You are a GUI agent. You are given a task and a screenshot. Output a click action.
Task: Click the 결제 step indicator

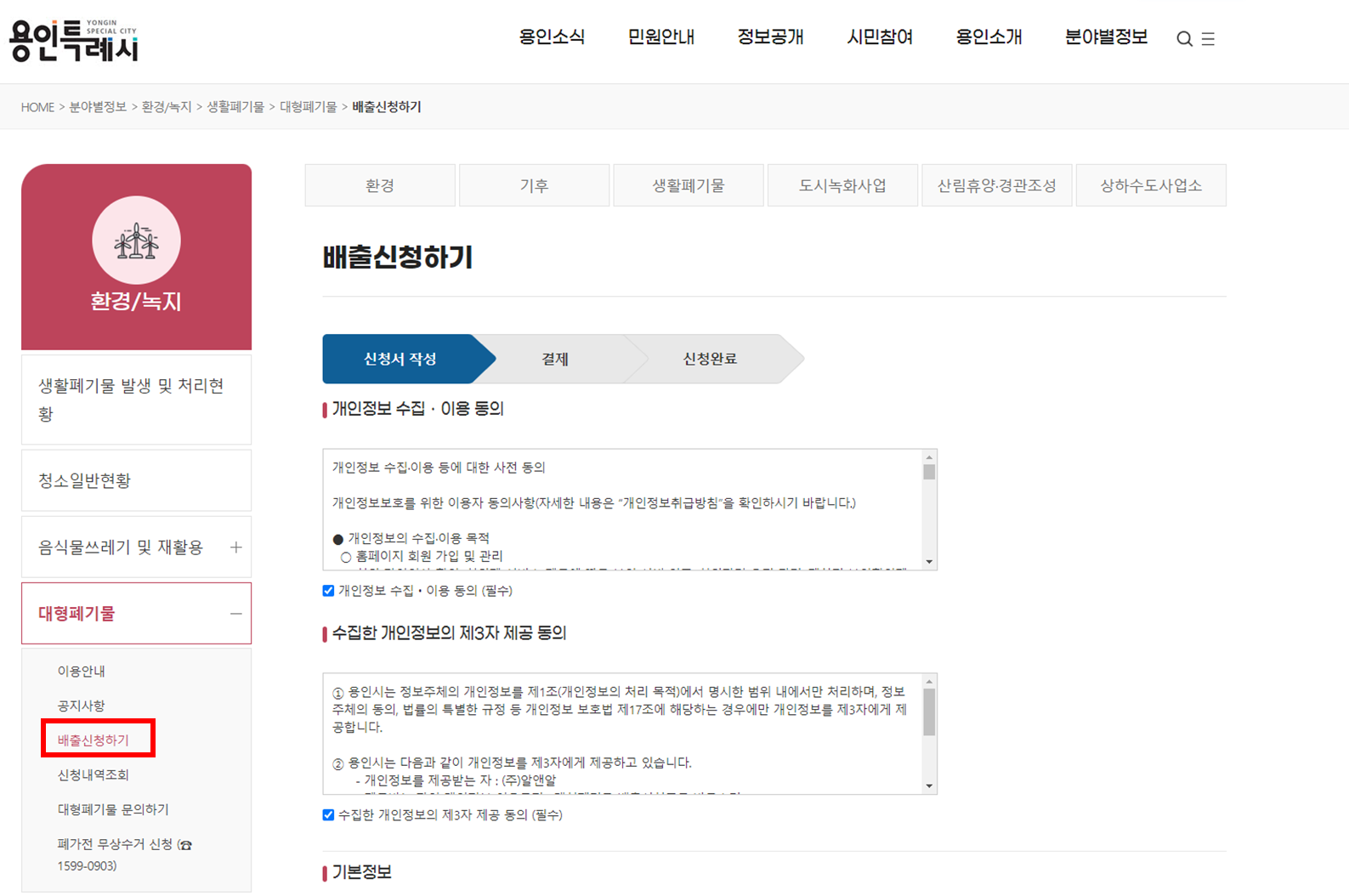(x=555, y=359)
